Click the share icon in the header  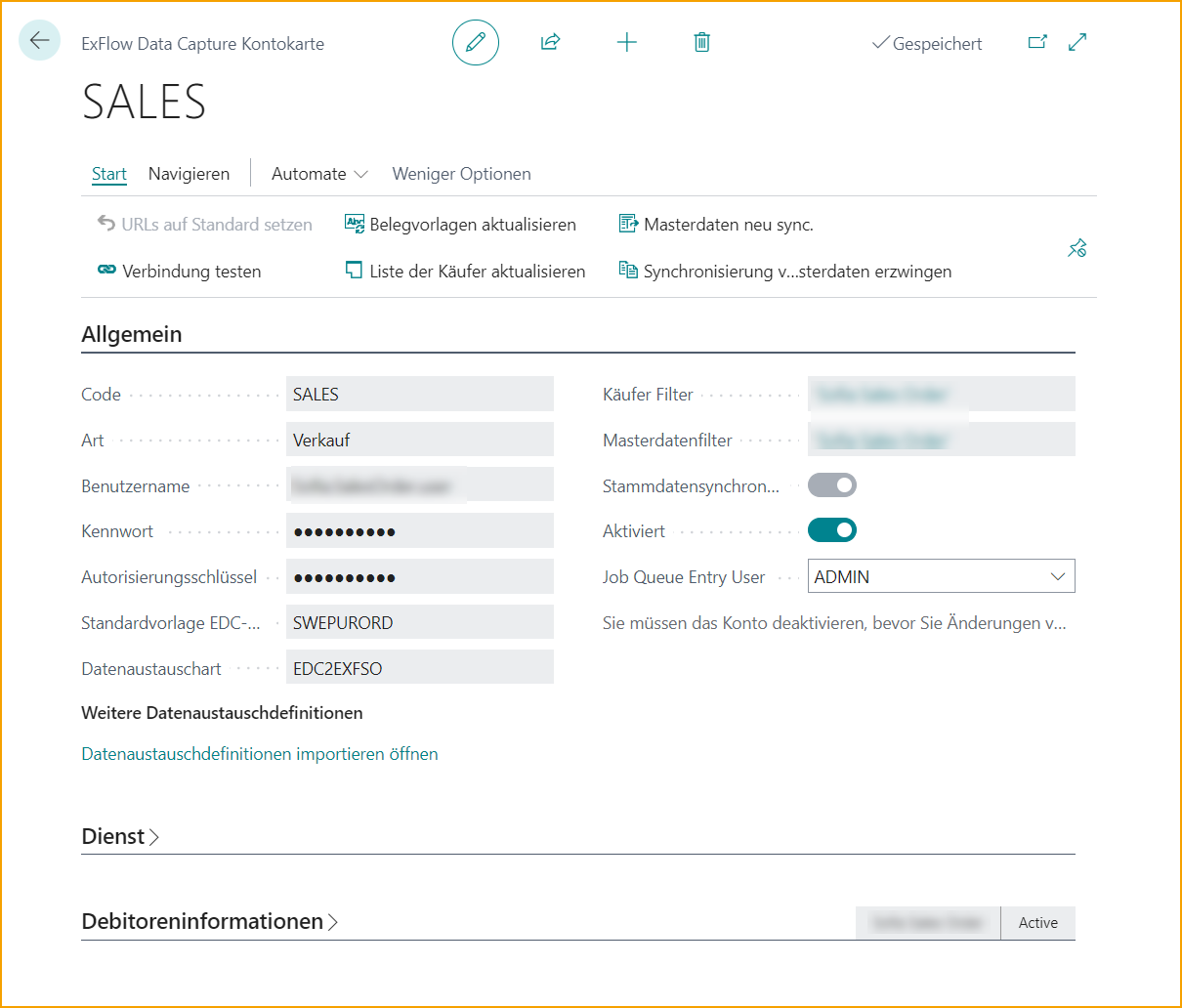point(550,42)
